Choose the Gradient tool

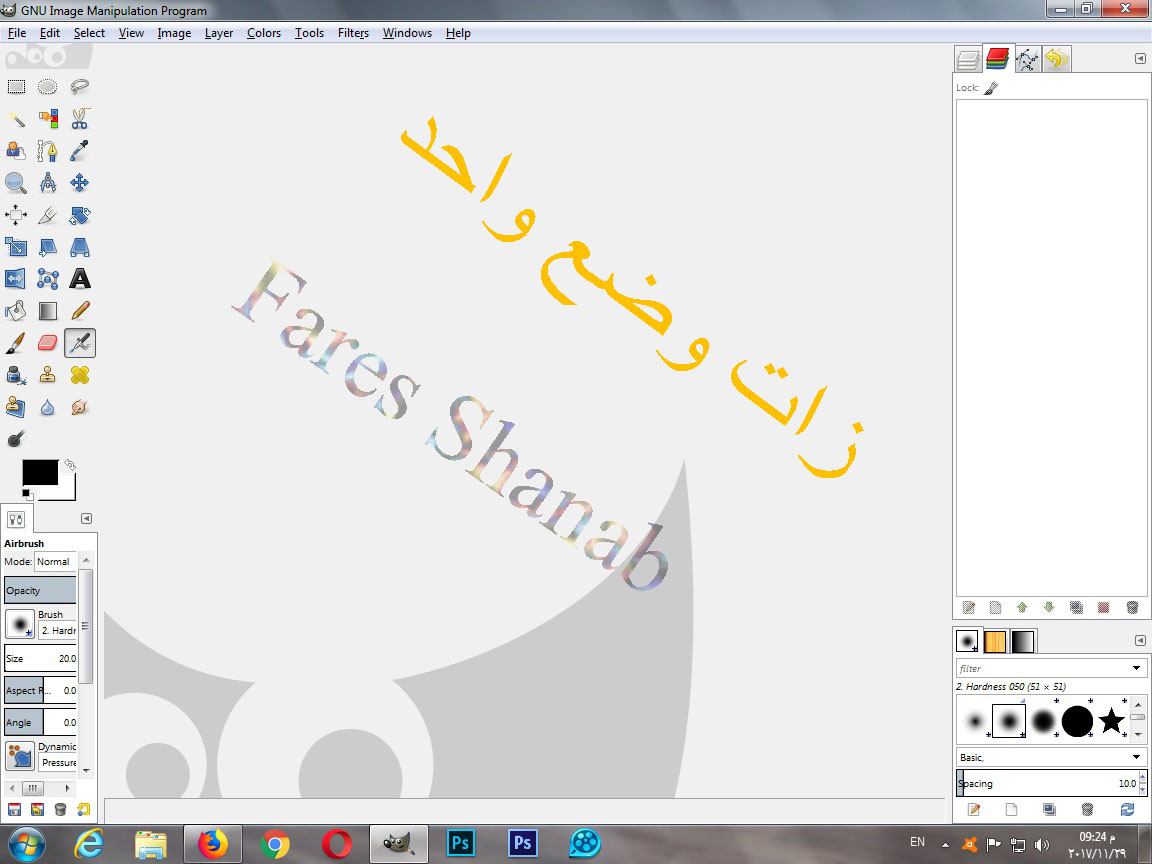pos(48,310)
